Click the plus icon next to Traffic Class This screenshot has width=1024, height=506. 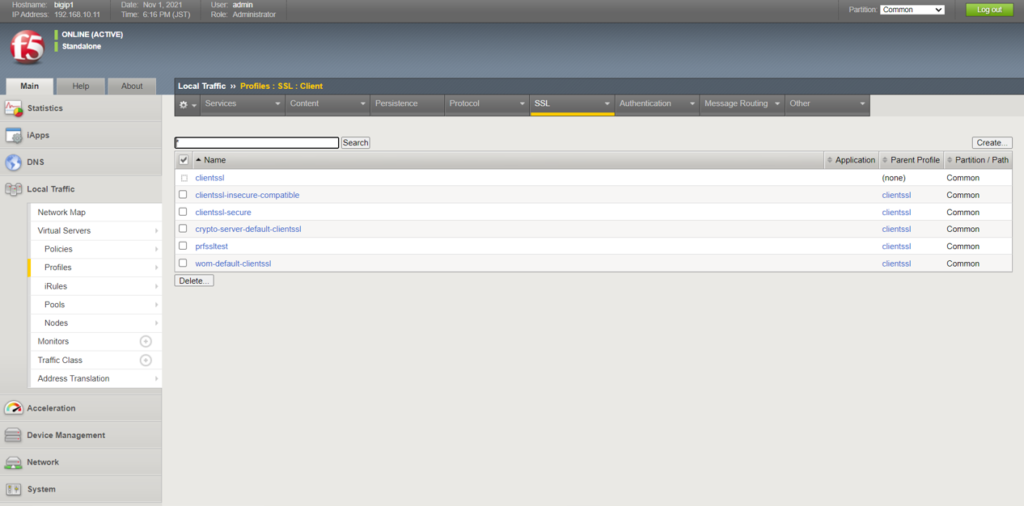click(x=145, y=360)
